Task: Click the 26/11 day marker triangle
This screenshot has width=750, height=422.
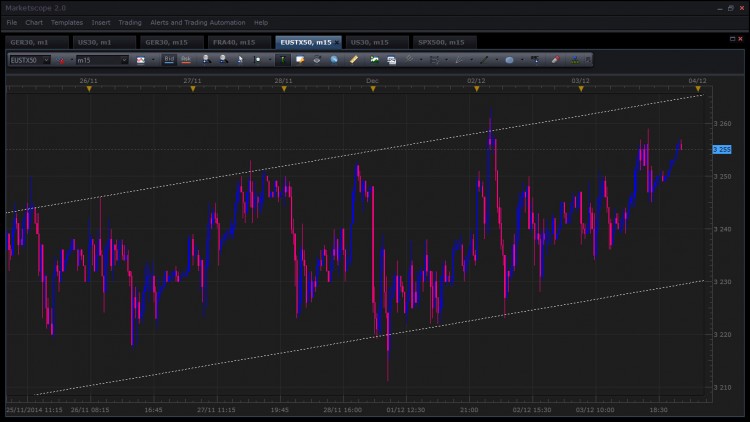Action: point(89,89)
